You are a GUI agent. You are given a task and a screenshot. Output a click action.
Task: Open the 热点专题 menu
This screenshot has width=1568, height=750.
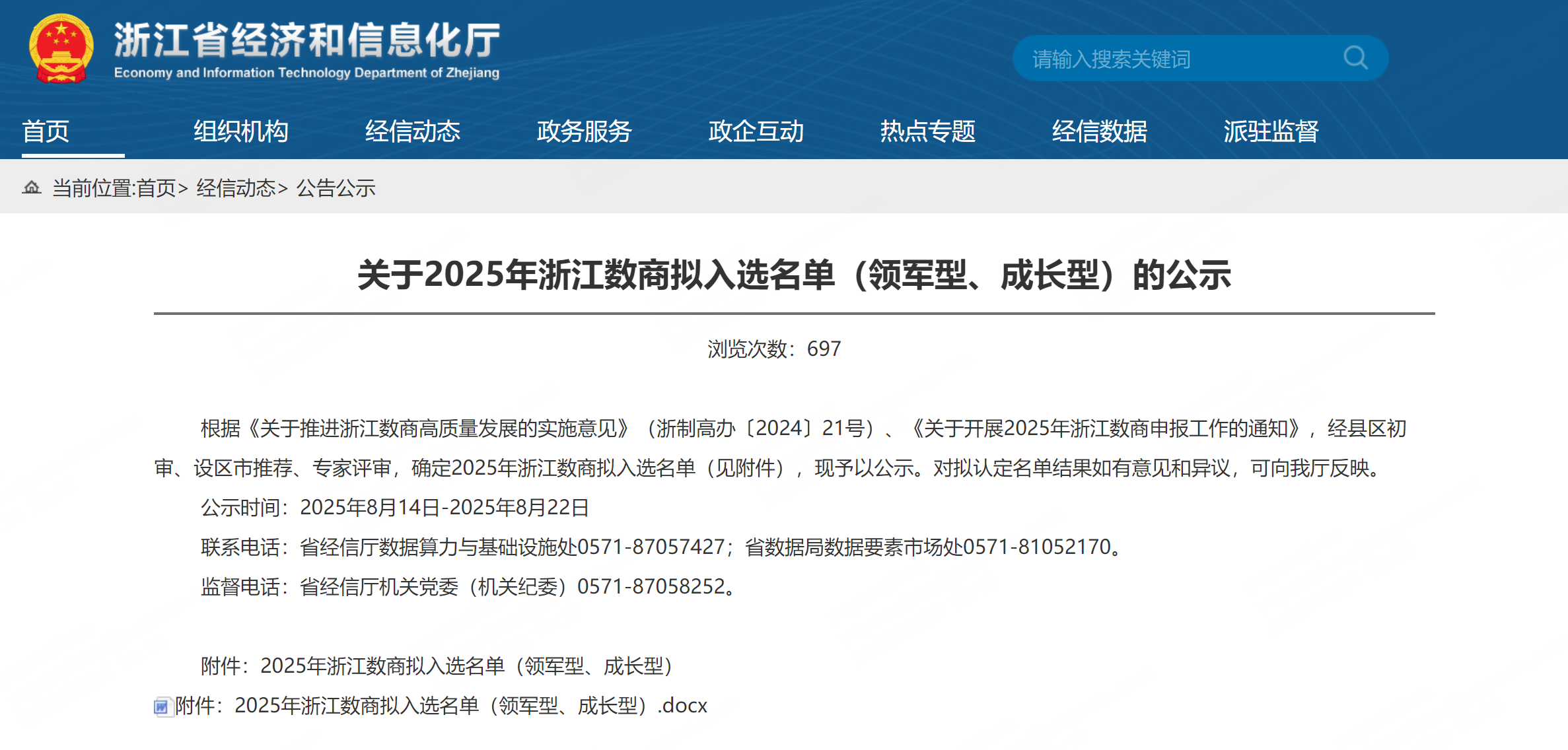pos(928,131)
